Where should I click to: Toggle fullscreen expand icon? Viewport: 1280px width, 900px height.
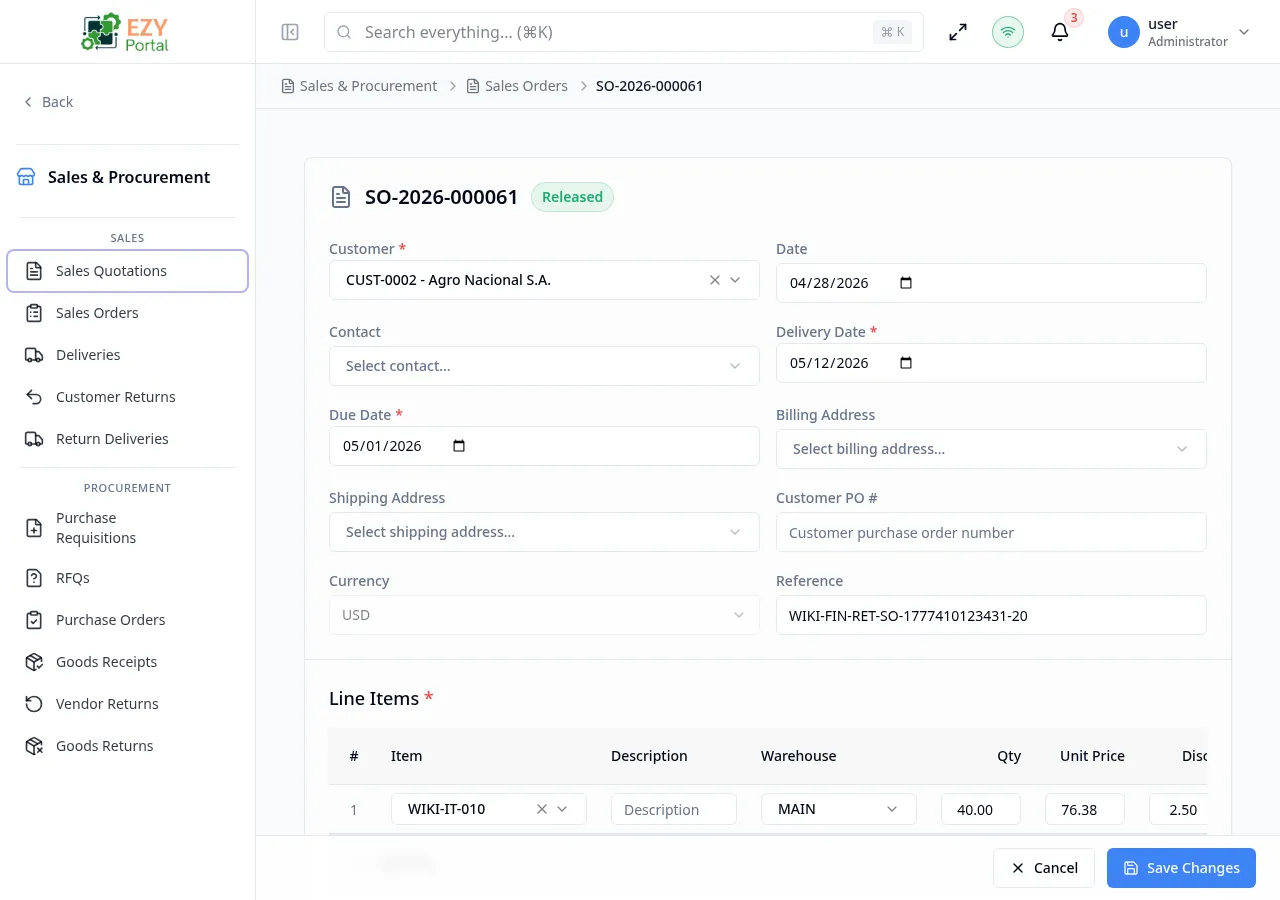pos(958,32)
